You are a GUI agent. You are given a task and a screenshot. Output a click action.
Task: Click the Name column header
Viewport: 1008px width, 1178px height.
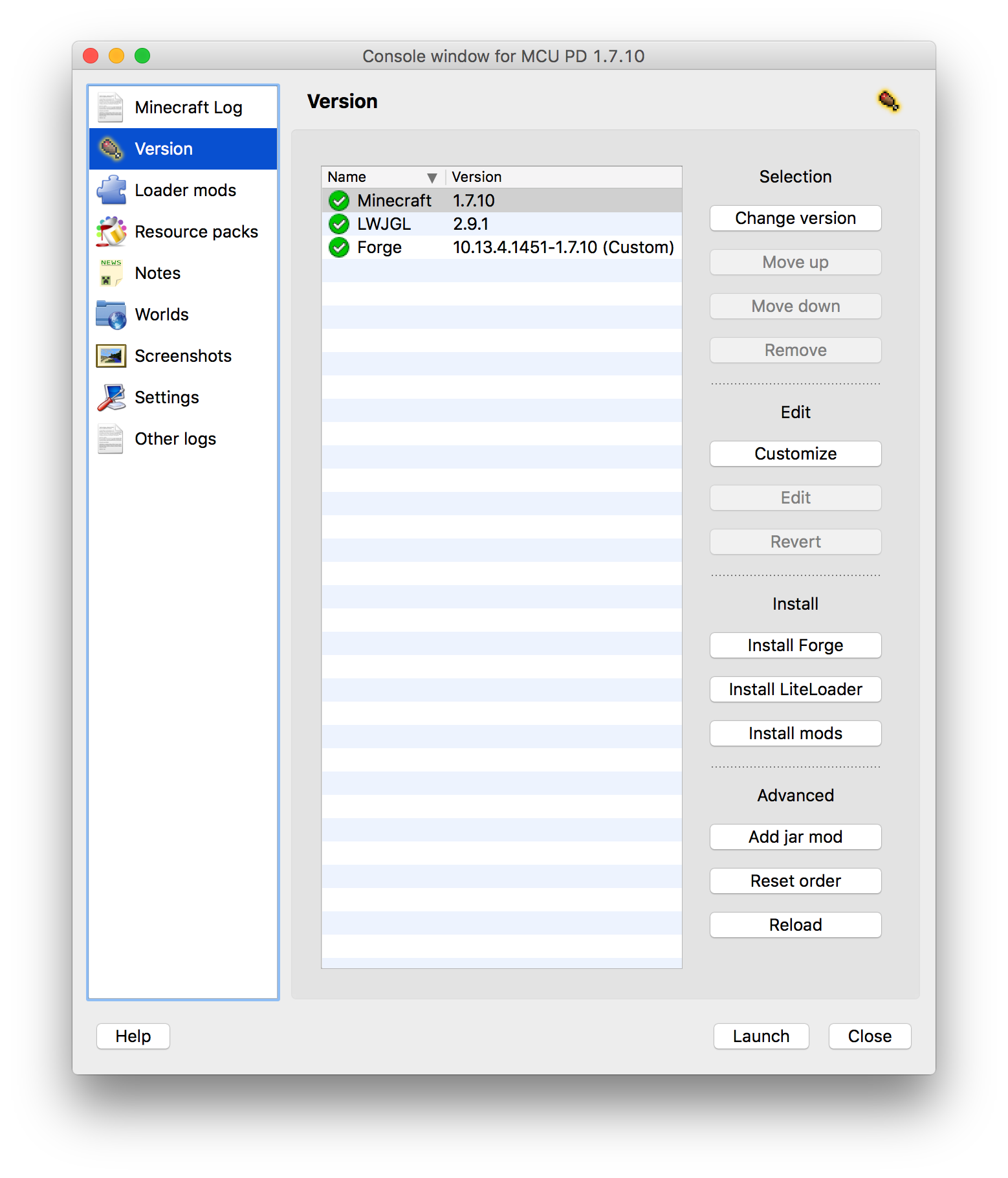[384, 177]
